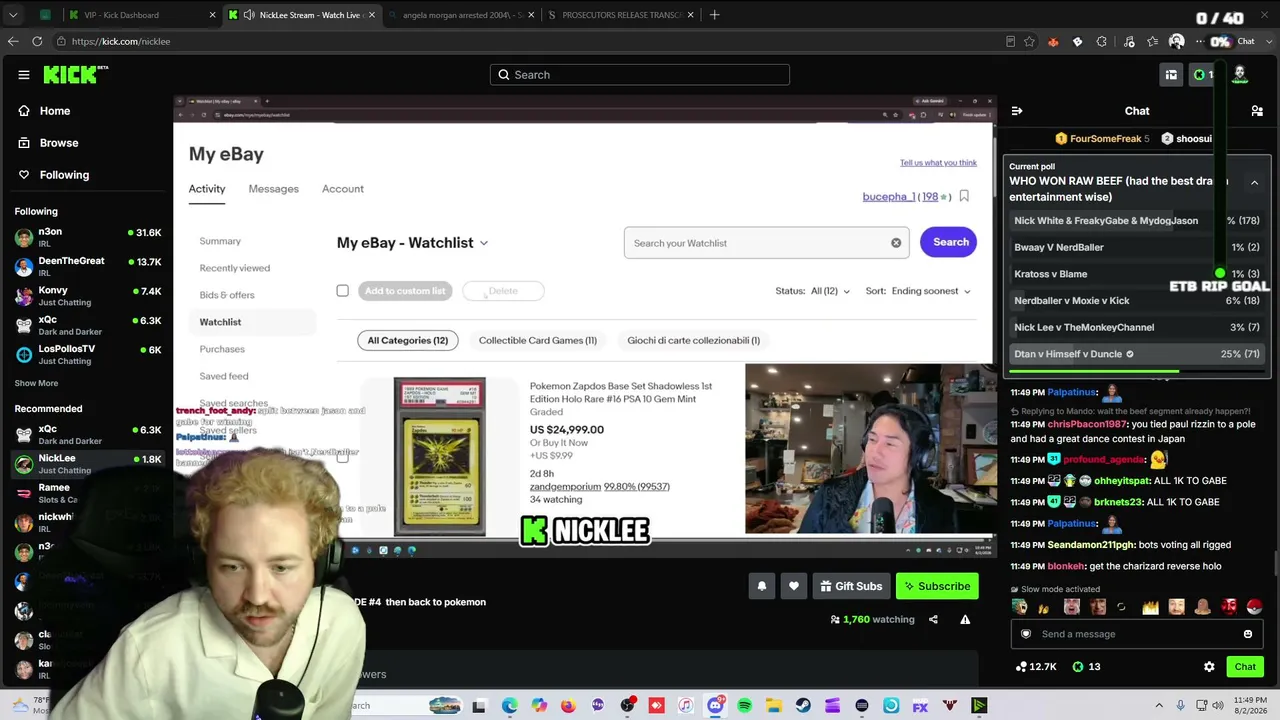Open browser extensions puzzle icon
Viewport: 1280px width, 720px height.
1101,41
